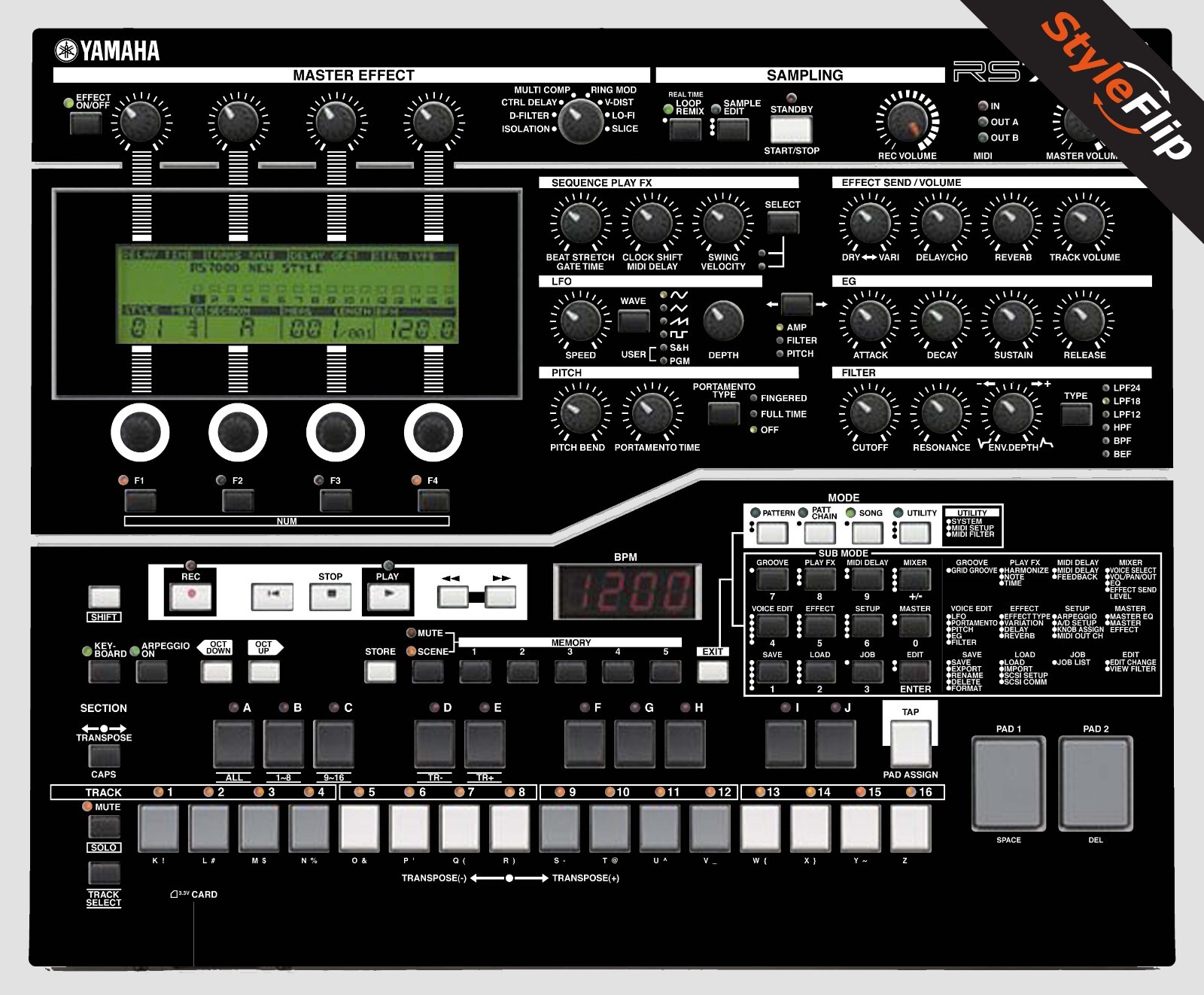Enable the KEYBOARD mode button
This screenshot has width=1204, height=995.
pos(105,671)
